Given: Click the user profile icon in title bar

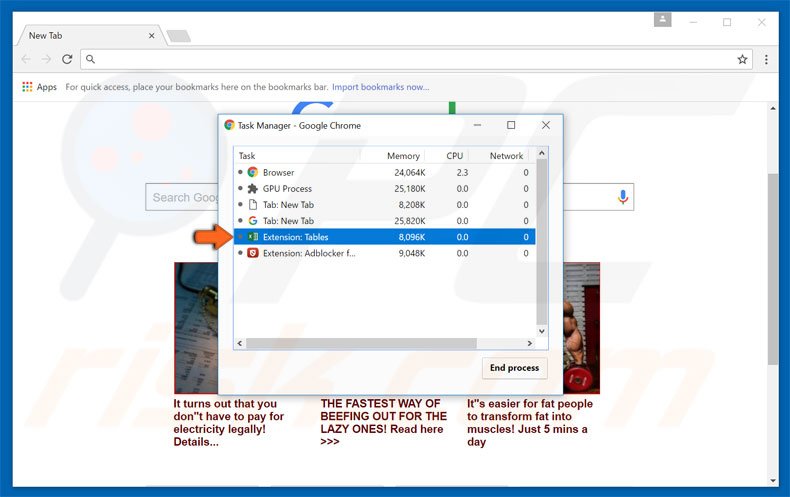Looking at the screenshot, I should click(x=663, y=20).
